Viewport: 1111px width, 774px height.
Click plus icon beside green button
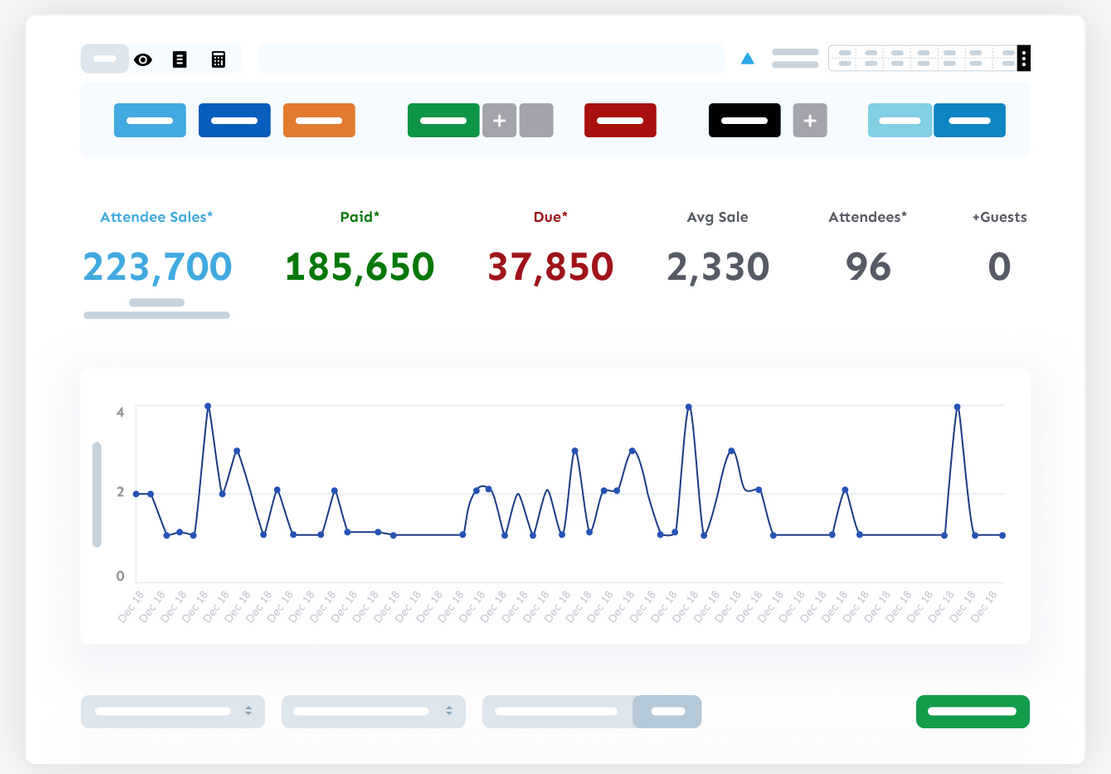click(x=499, y=121)
